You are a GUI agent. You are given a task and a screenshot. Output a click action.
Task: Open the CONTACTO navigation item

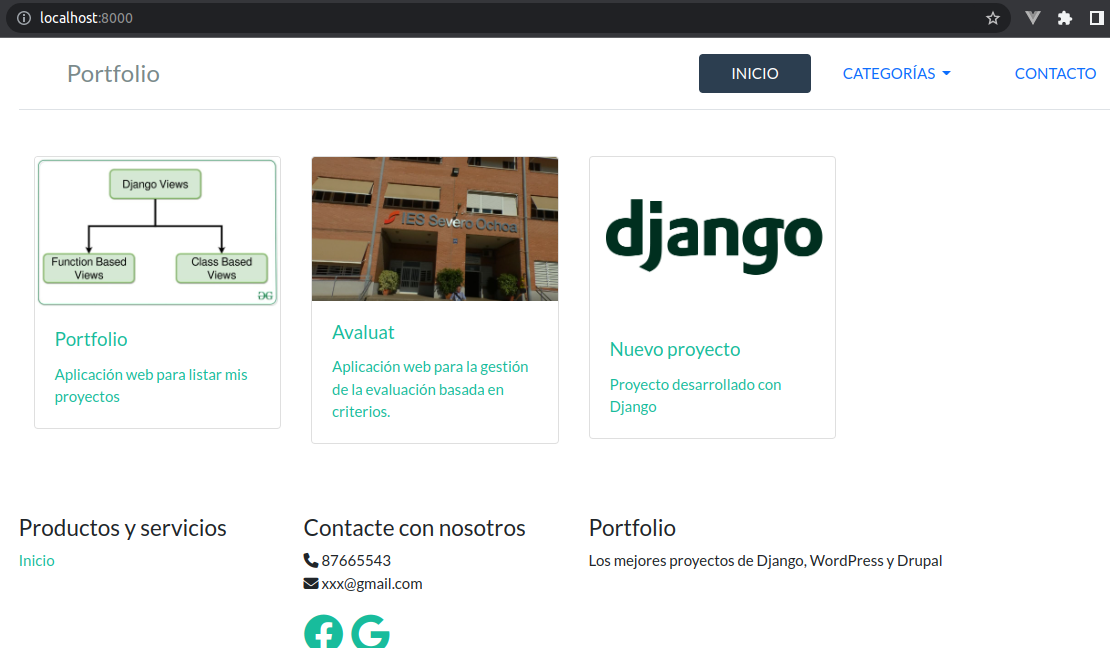[x=1055, y=73]
